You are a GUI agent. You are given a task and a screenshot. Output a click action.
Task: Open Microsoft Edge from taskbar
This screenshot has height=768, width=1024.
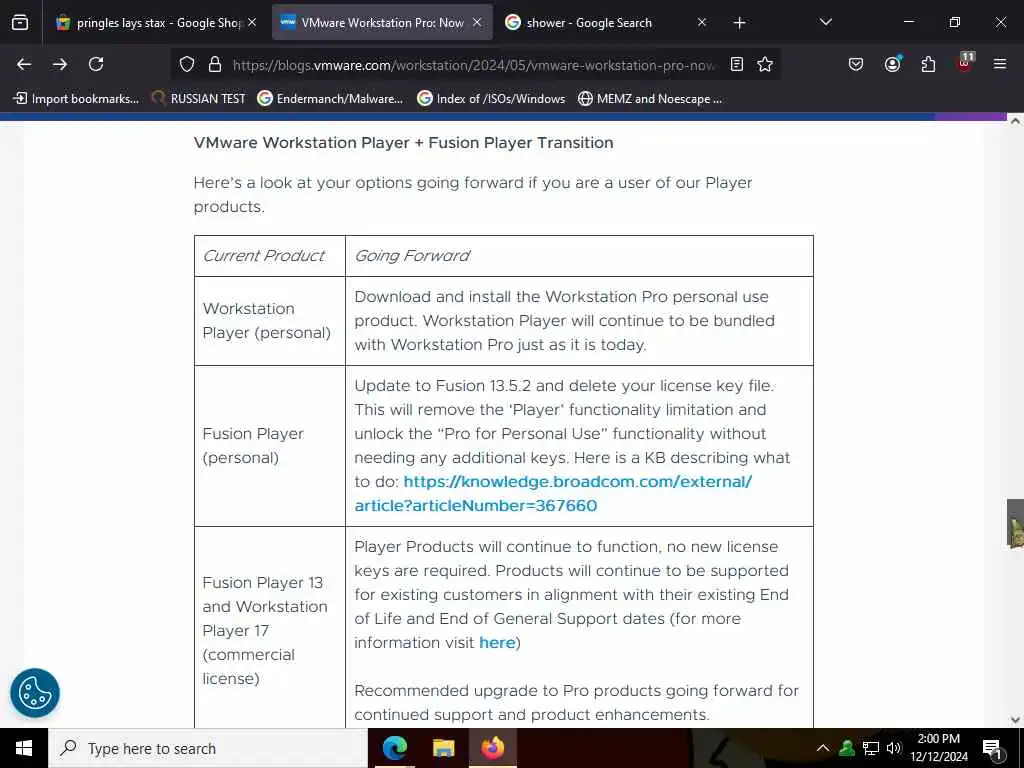pyautogui.click(x=394, y=748)
